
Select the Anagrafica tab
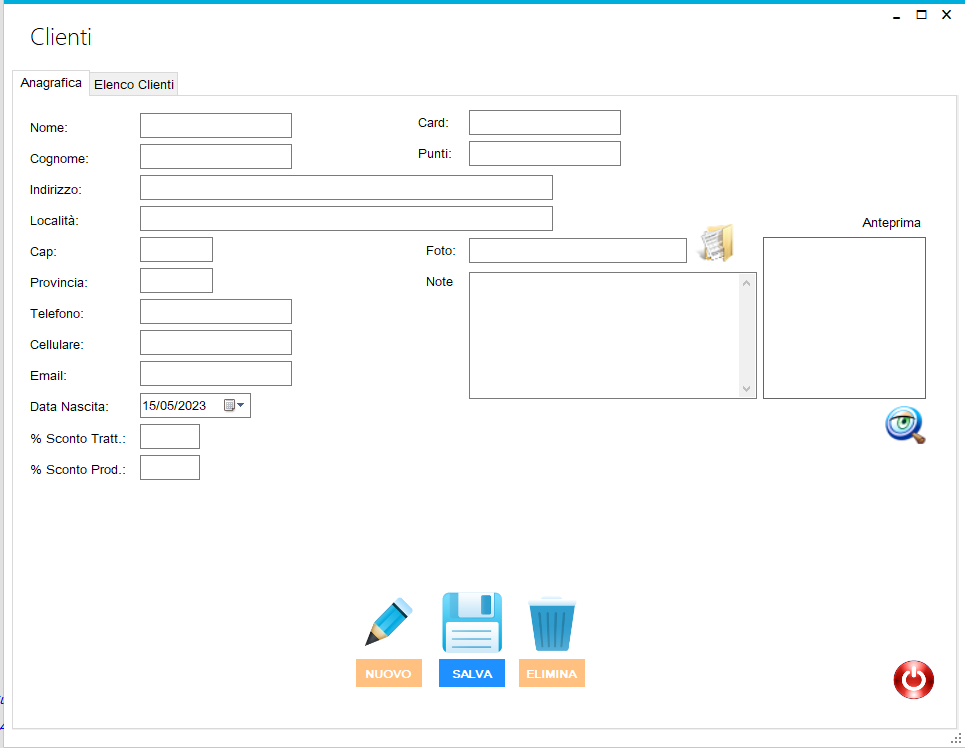51,83
